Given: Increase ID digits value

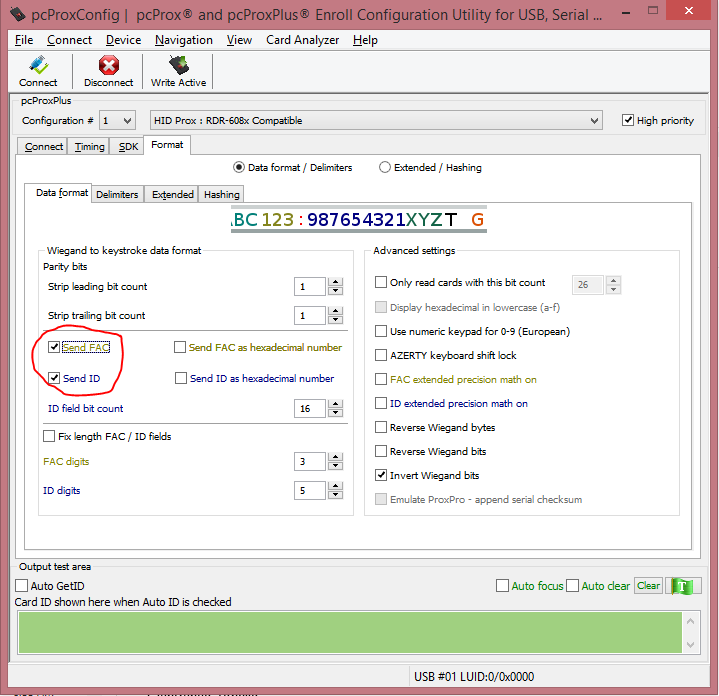Looking at the screenshot, I should tap(336, 486).
